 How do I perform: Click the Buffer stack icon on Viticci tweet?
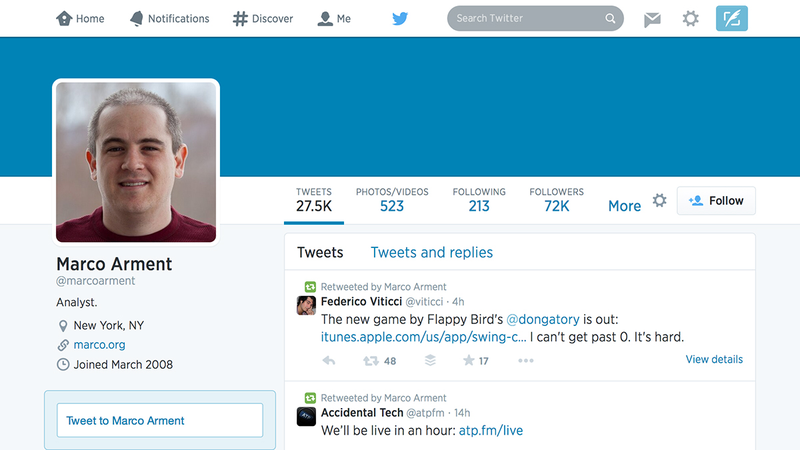[430, 361]
